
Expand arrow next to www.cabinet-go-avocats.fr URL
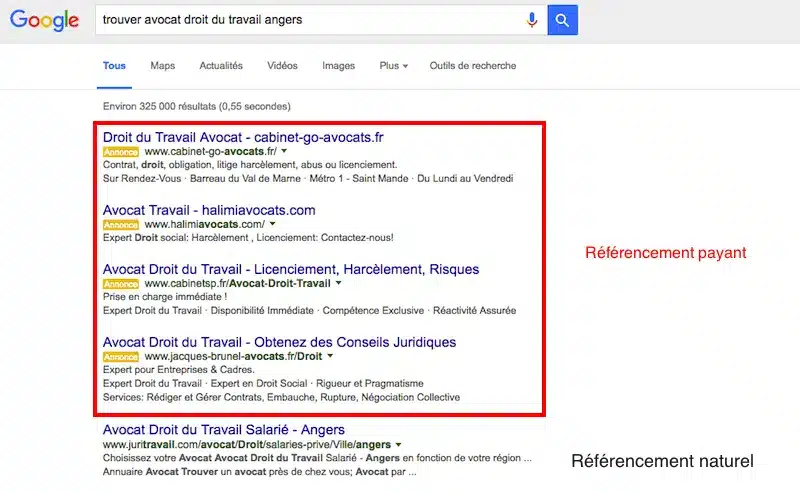pos(285,151)
